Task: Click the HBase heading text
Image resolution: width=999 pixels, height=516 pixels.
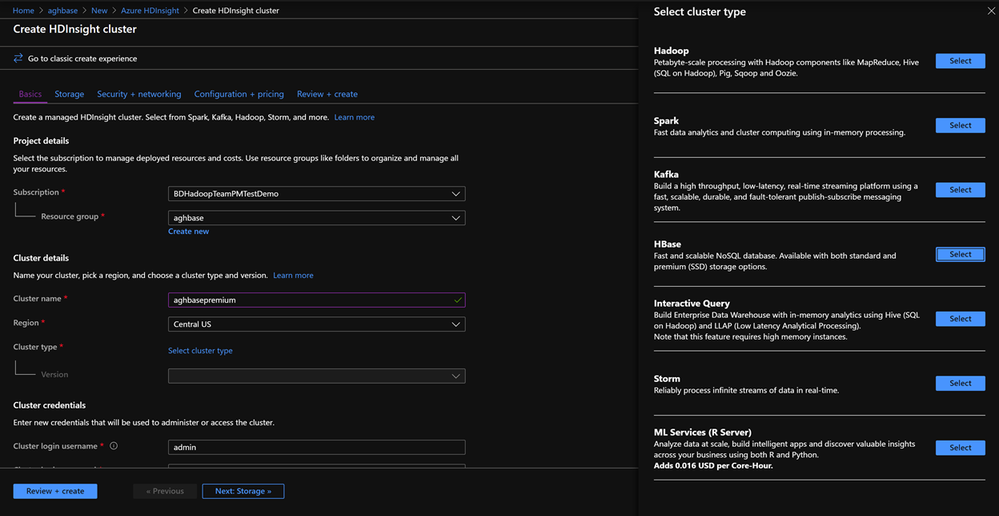Action: 668,245
